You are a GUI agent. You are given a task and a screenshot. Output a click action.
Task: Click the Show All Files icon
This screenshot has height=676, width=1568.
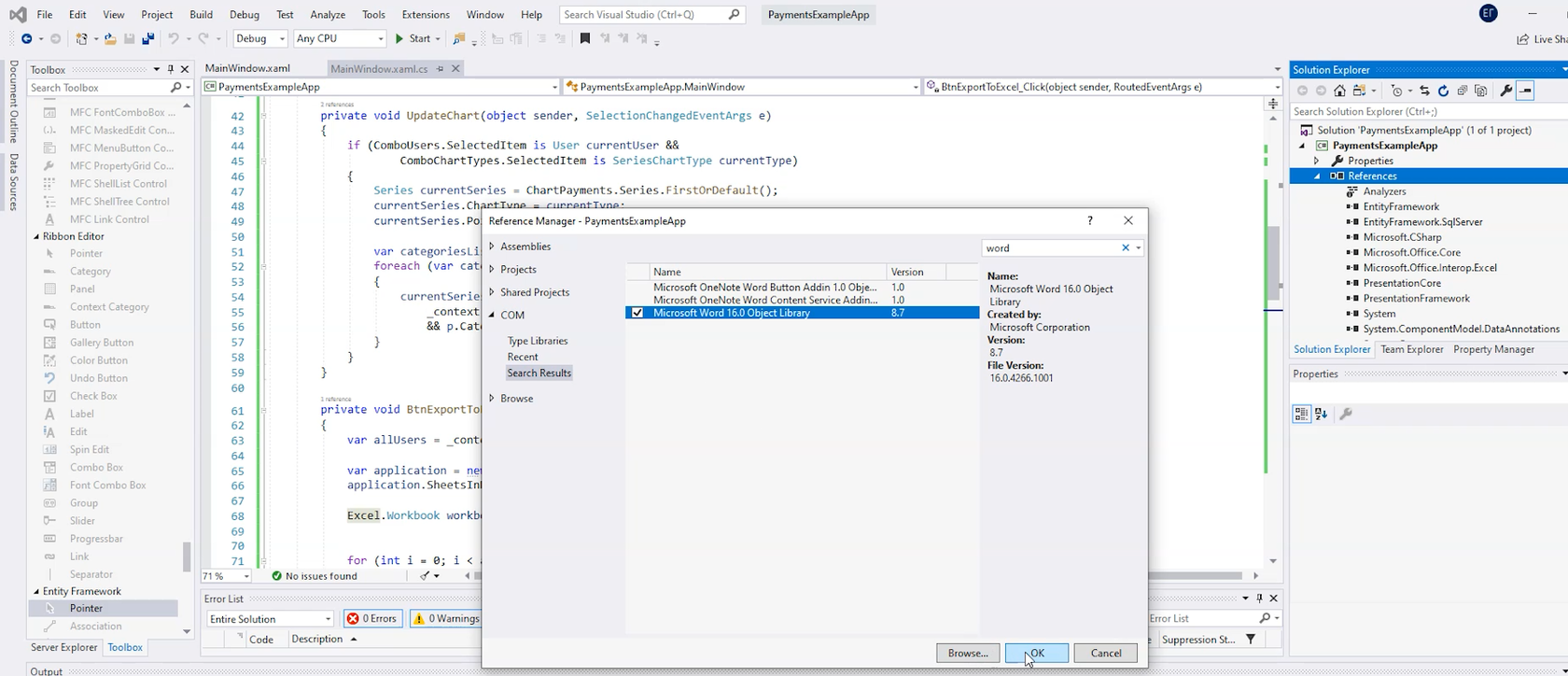[x=1481, y=91]
